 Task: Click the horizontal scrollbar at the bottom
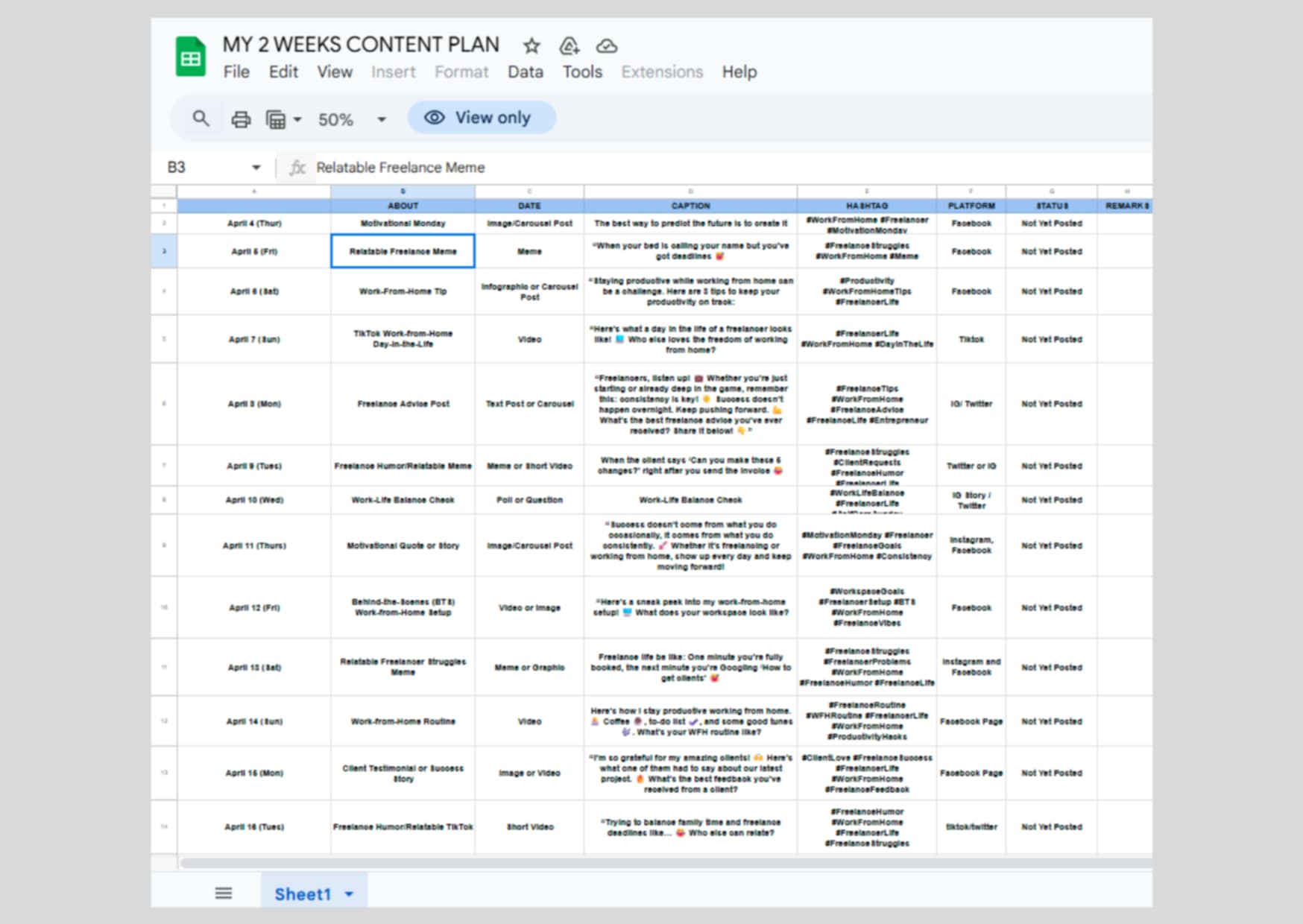pyautogui.click(x=663, y=863)
